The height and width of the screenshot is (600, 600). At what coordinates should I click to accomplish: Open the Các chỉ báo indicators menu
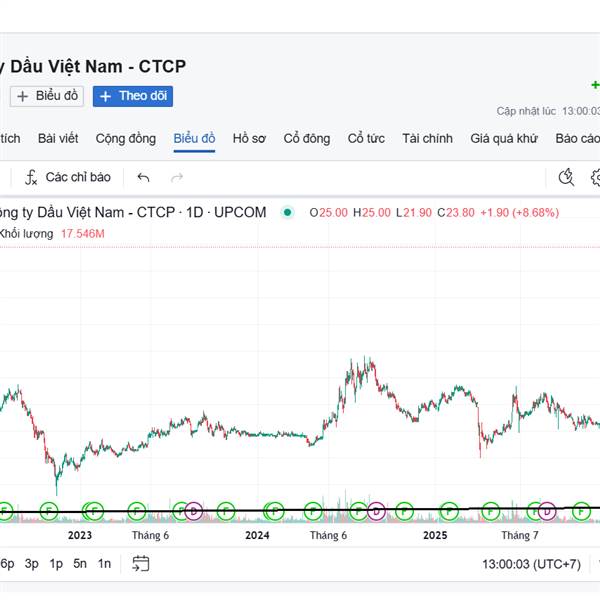68,177
